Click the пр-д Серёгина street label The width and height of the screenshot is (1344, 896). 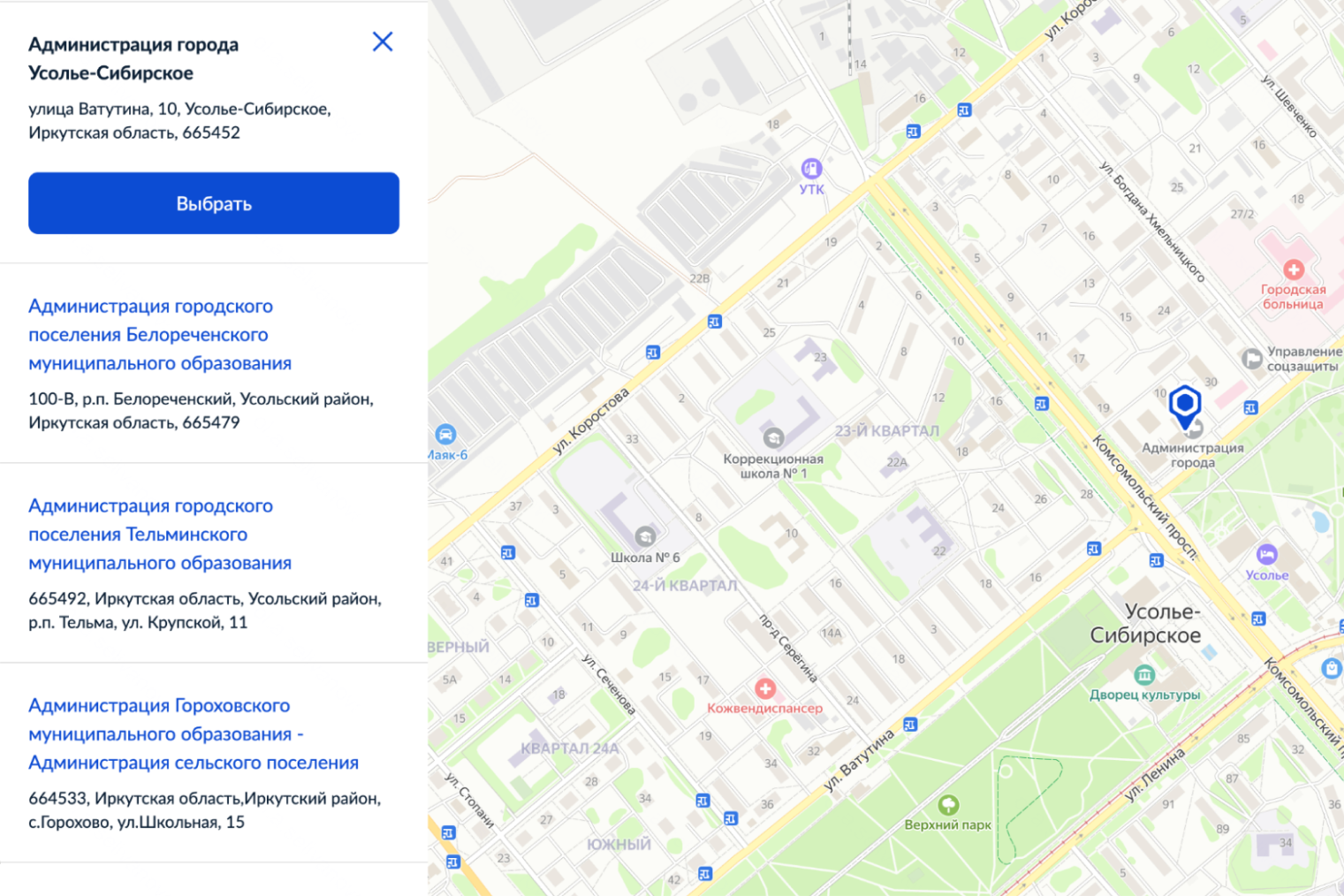789,648
